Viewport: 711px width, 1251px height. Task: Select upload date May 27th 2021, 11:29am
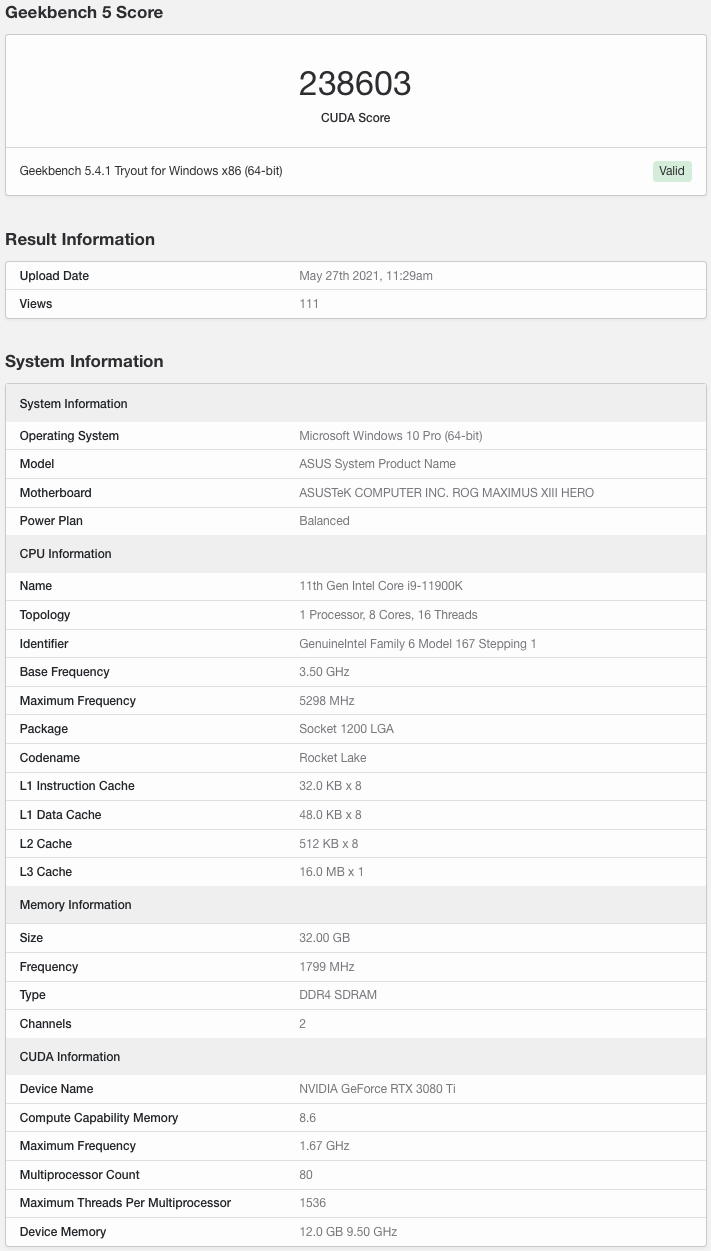366,276
